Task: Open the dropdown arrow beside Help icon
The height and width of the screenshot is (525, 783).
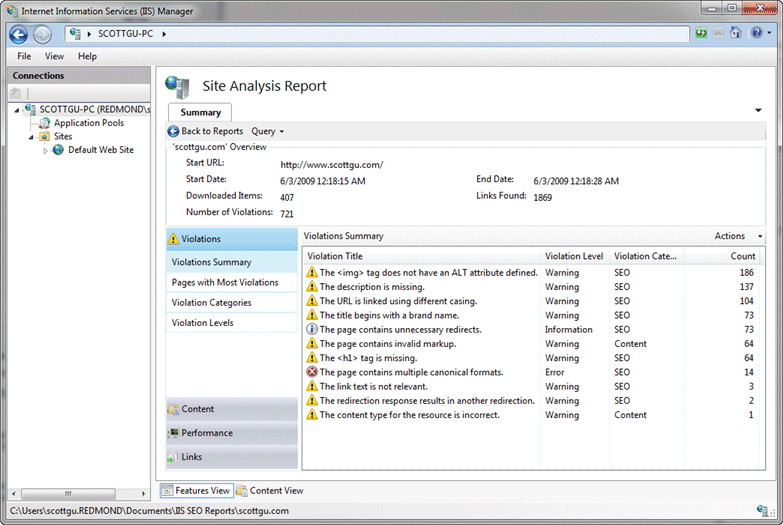Action: point(769,33)
